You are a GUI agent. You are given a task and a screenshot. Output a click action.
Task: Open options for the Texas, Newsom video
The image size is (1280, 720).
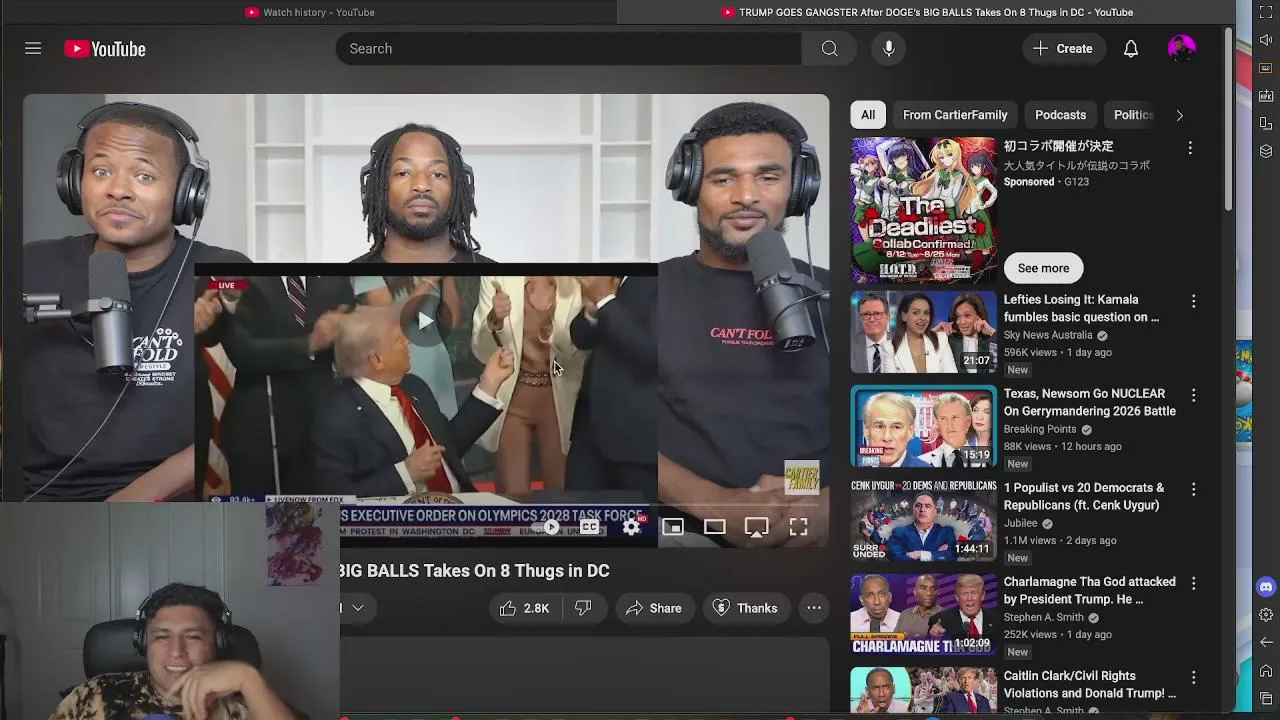(x=1193, y=395)
